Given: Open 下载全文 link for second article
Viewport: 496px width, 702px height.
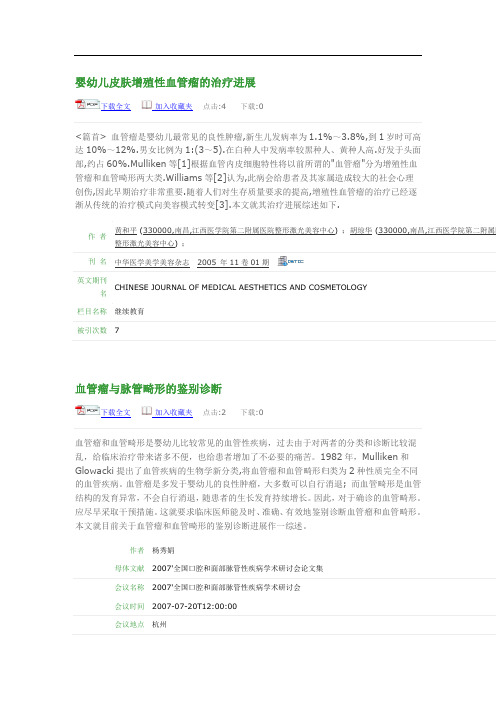Looking at the screenshot, I should point(116,413).
